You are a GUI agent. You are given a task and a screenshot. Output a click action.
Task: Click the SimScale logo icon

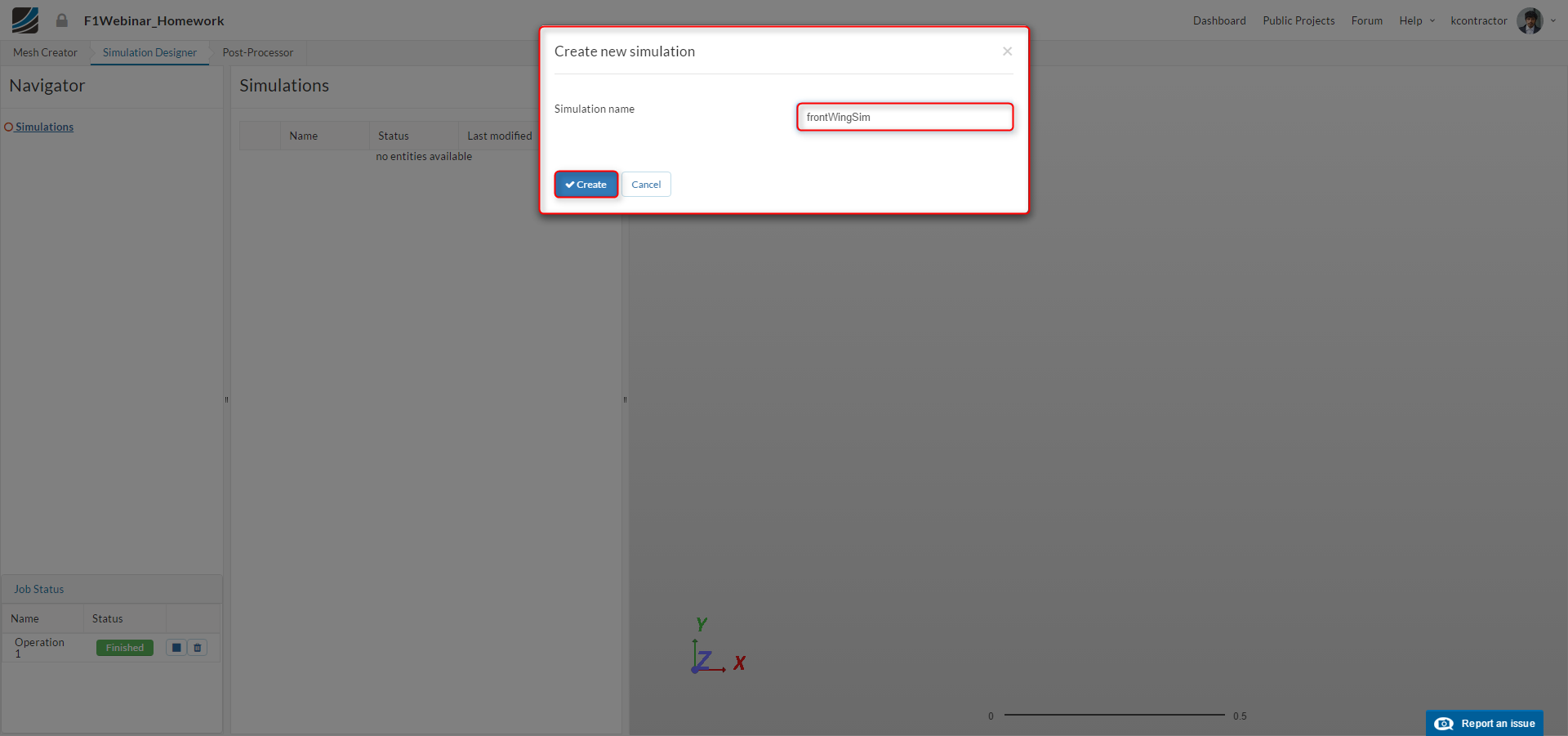point(25,20)
